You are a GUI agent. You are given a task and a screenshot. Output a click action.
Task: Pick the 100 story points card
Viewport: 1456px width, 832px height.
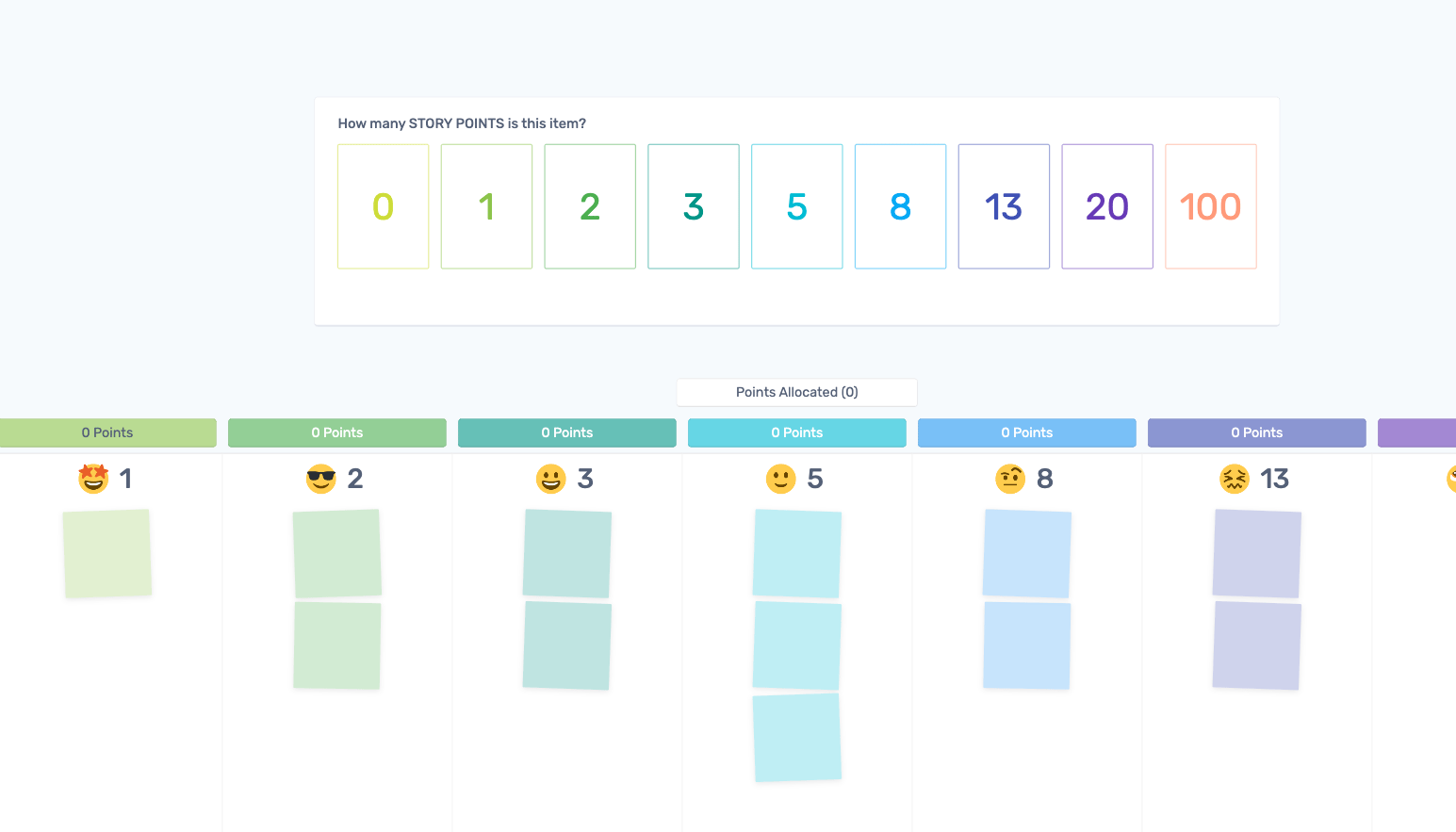(x=1211, y=206)
